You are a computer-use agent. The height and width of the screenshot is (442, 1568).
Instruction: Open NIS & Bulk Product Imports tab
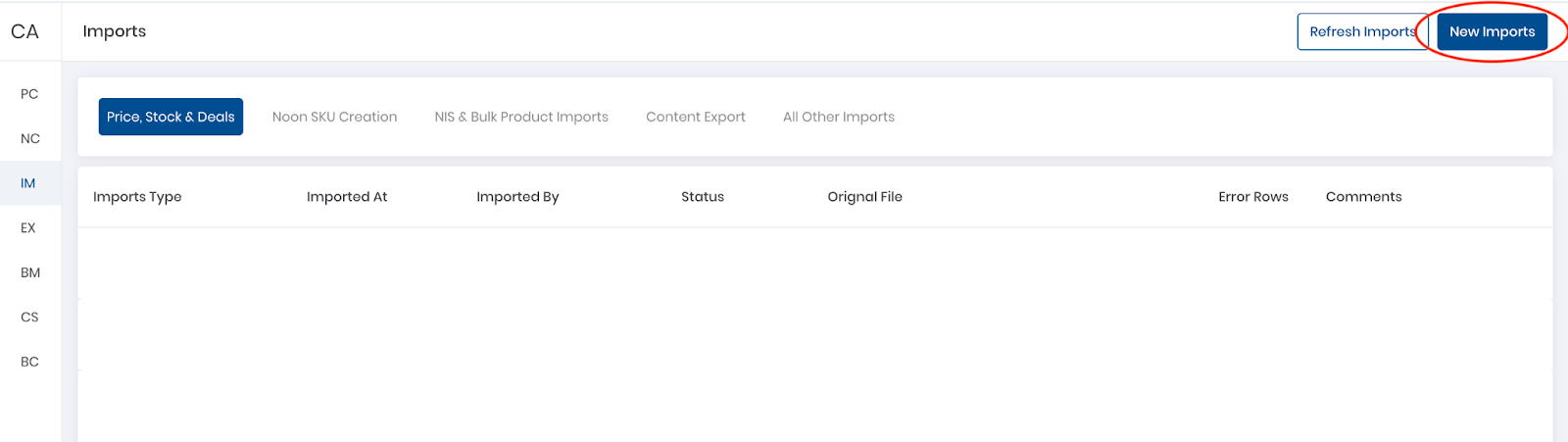[x=521, y=117]
